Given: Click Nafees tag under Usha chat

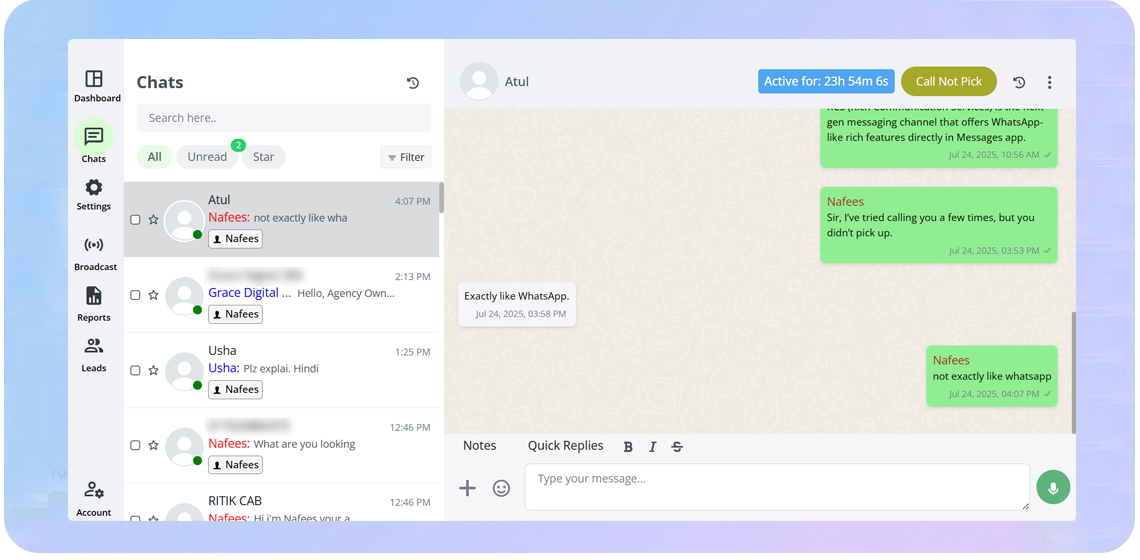Looking at the screenshot, I should pos(236,390).
